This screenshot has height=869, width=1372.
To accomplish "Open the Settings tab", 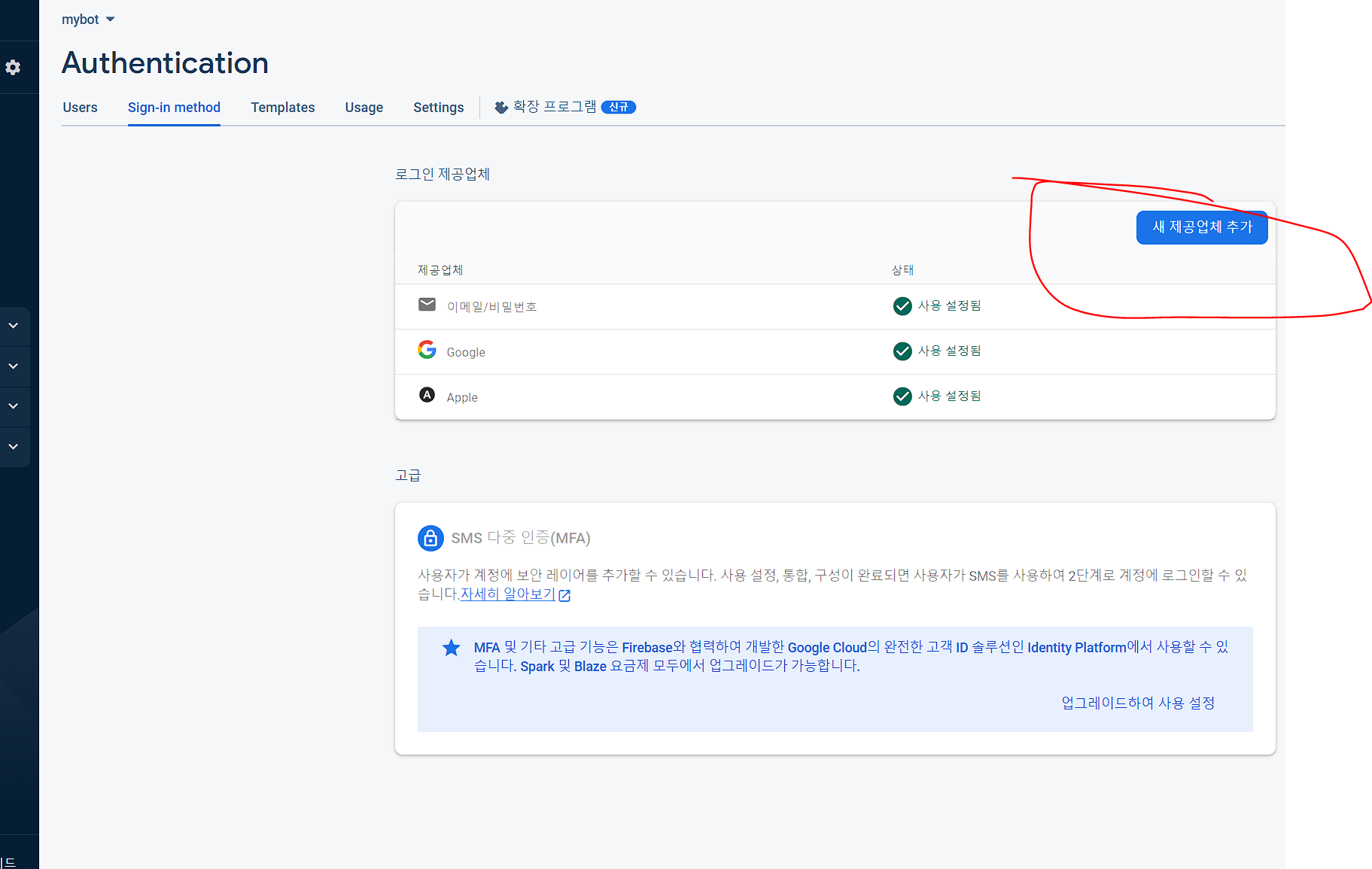I will click(x=439, y=108).
